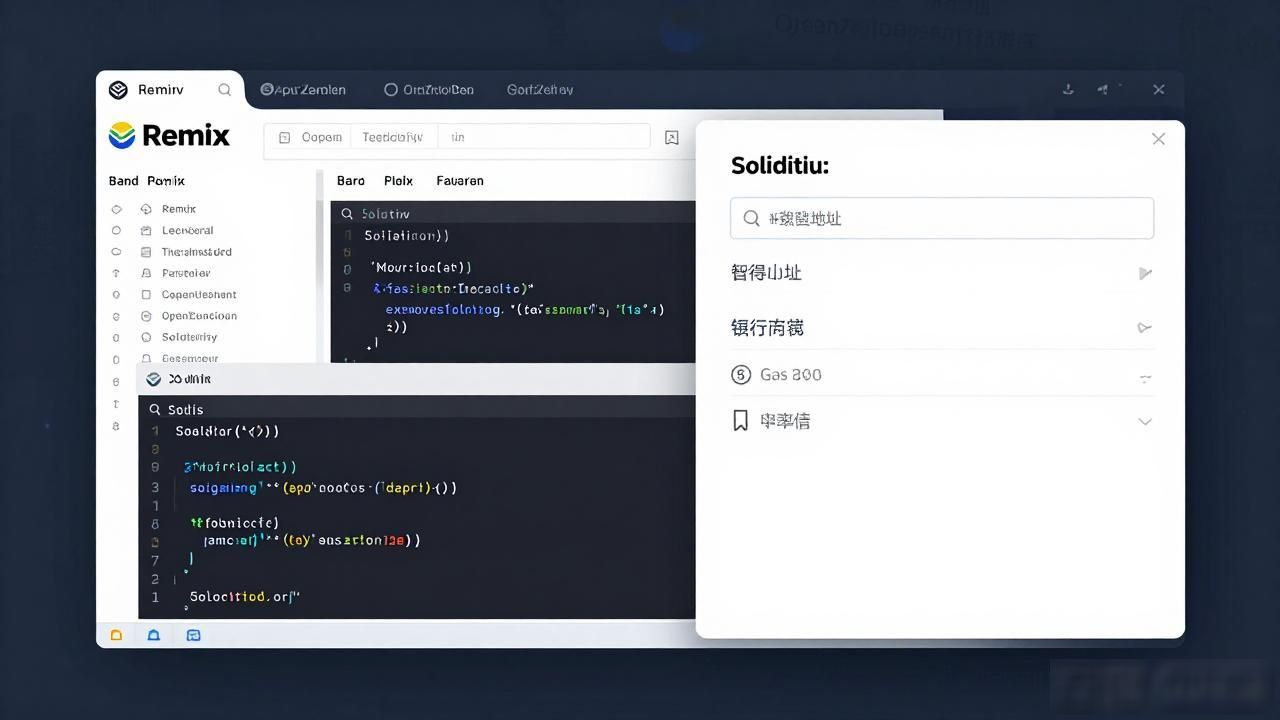Image resolution: width=1280 pixels, height=720 pixels.
Task: Open the Ploix tab above the editor
Action: coord(399,181)
